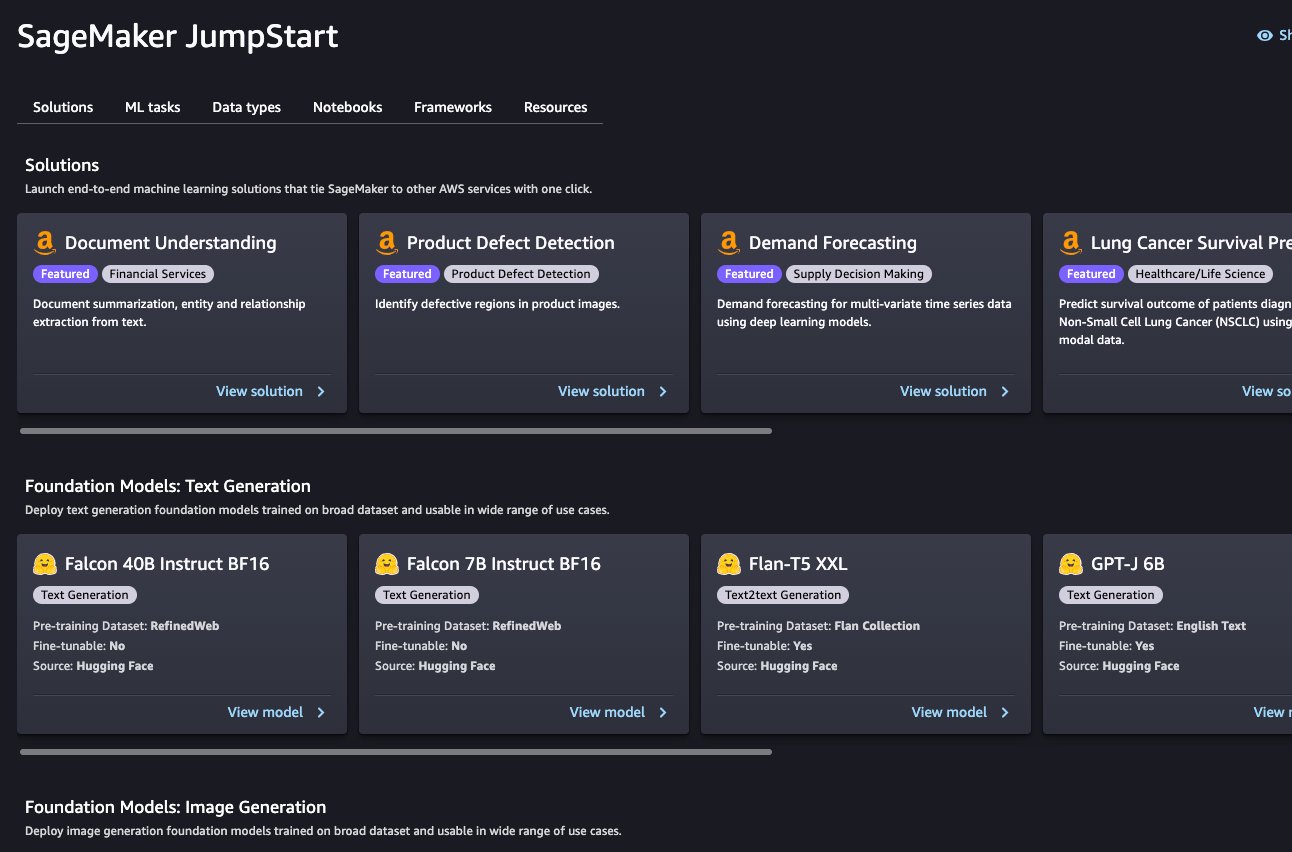
Task: Click Text Generation tag on GPT-J 6B card
Action: point(1111,595)
